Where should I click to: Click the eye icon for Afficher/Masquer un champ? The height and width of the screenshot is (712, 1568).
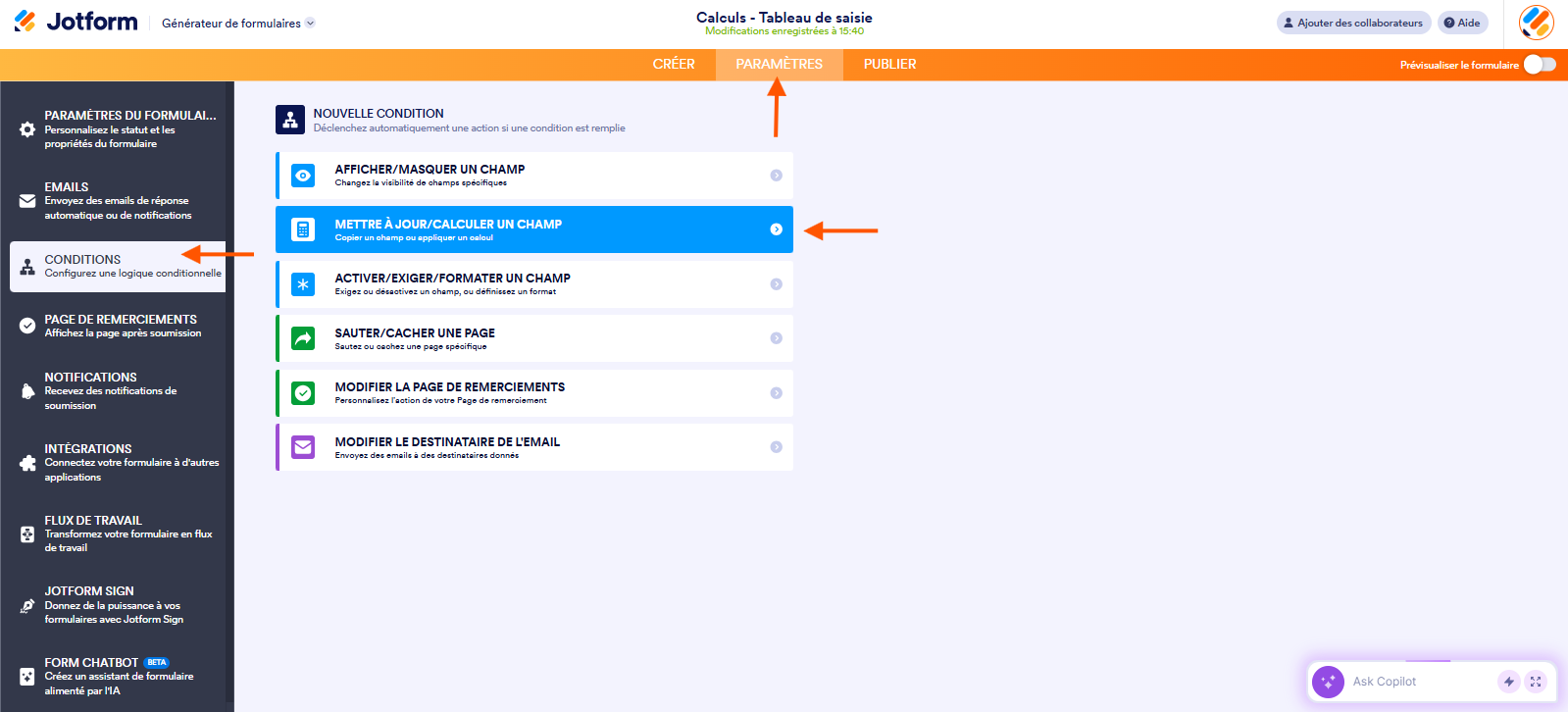coord(303,176)
